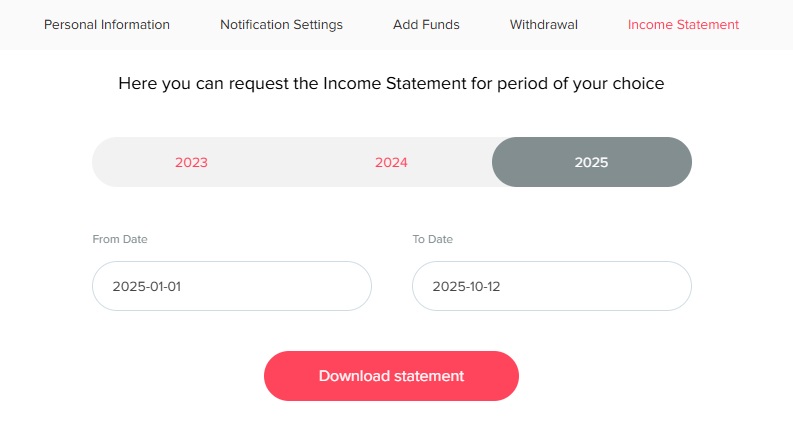Click the To Date input field
The width and height of the screenshot is (793, 439).
(x=552, y=286)
